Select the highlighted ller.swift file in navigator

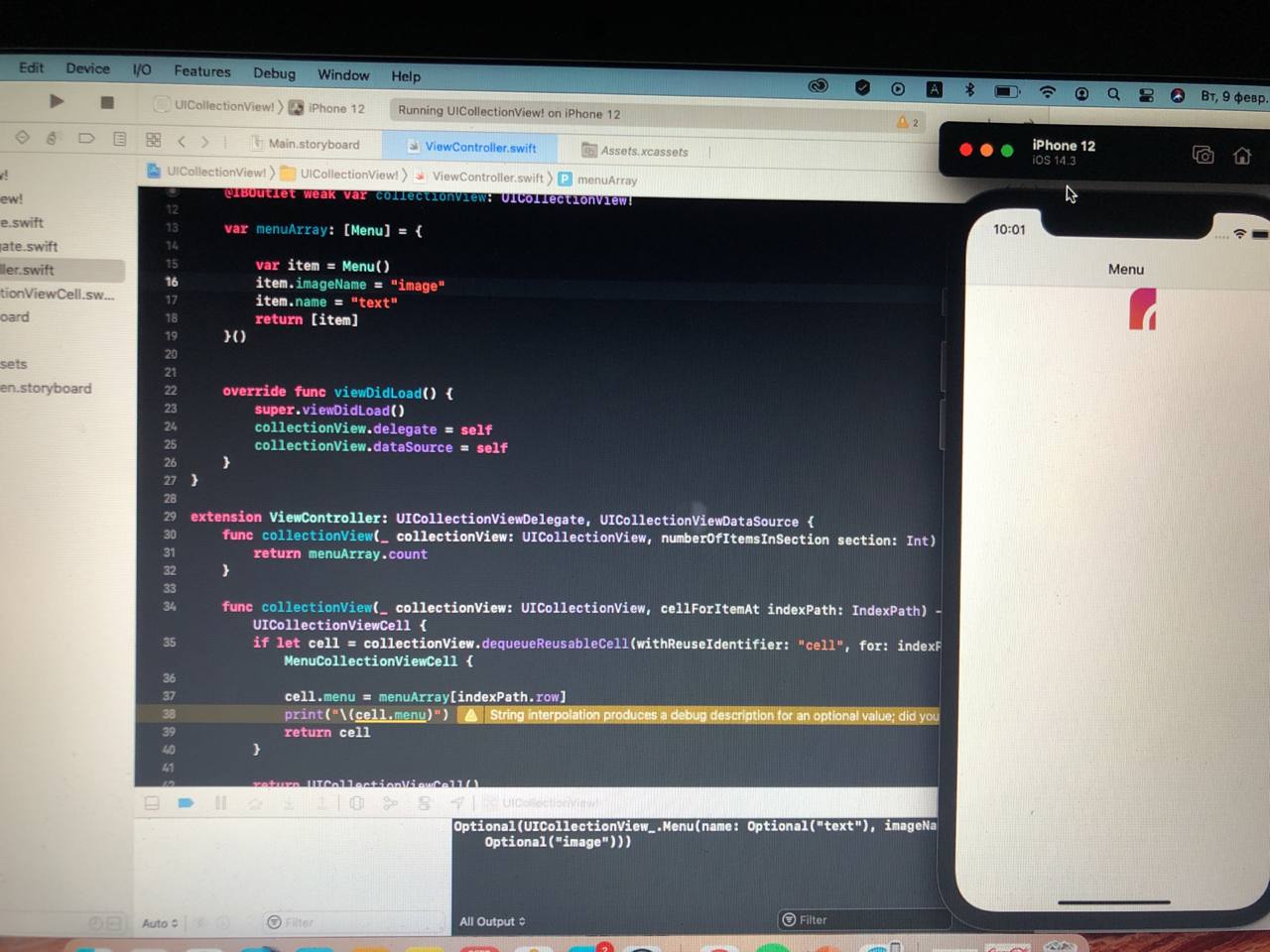[x=62, y=270]
